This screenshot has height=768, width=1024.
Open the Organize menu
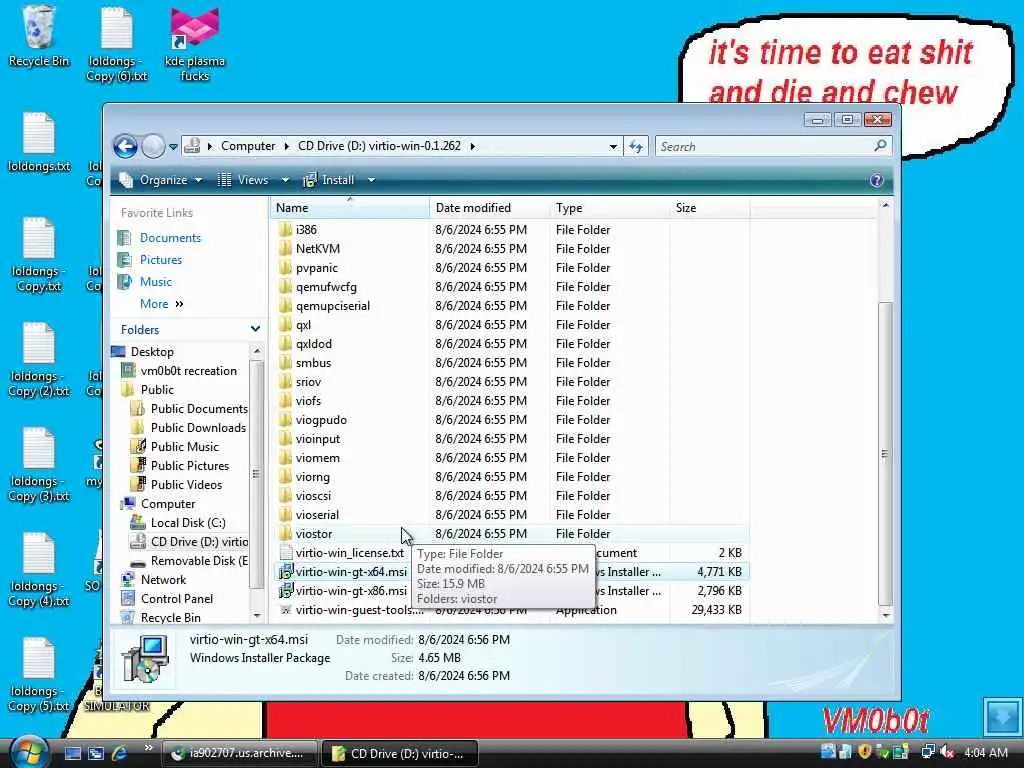161,180
